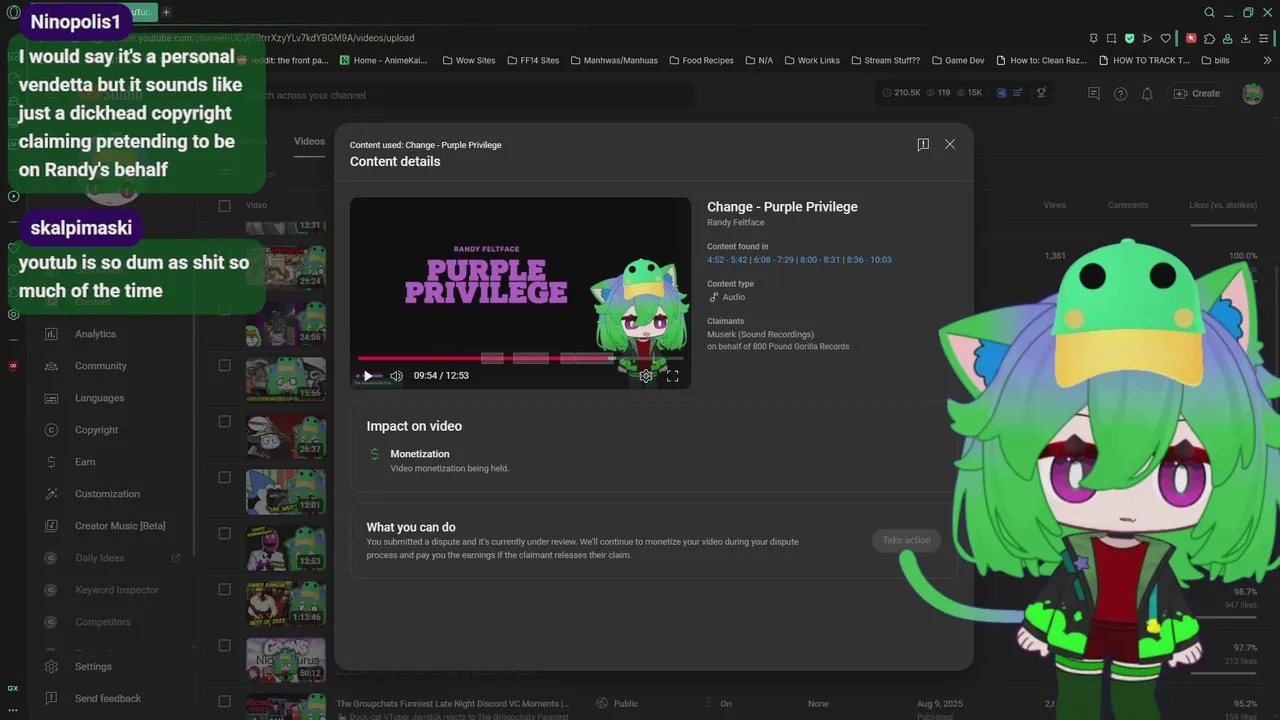Switch to the Videos tab
The image size is (1280, 720).
click(x=309, y=141)
